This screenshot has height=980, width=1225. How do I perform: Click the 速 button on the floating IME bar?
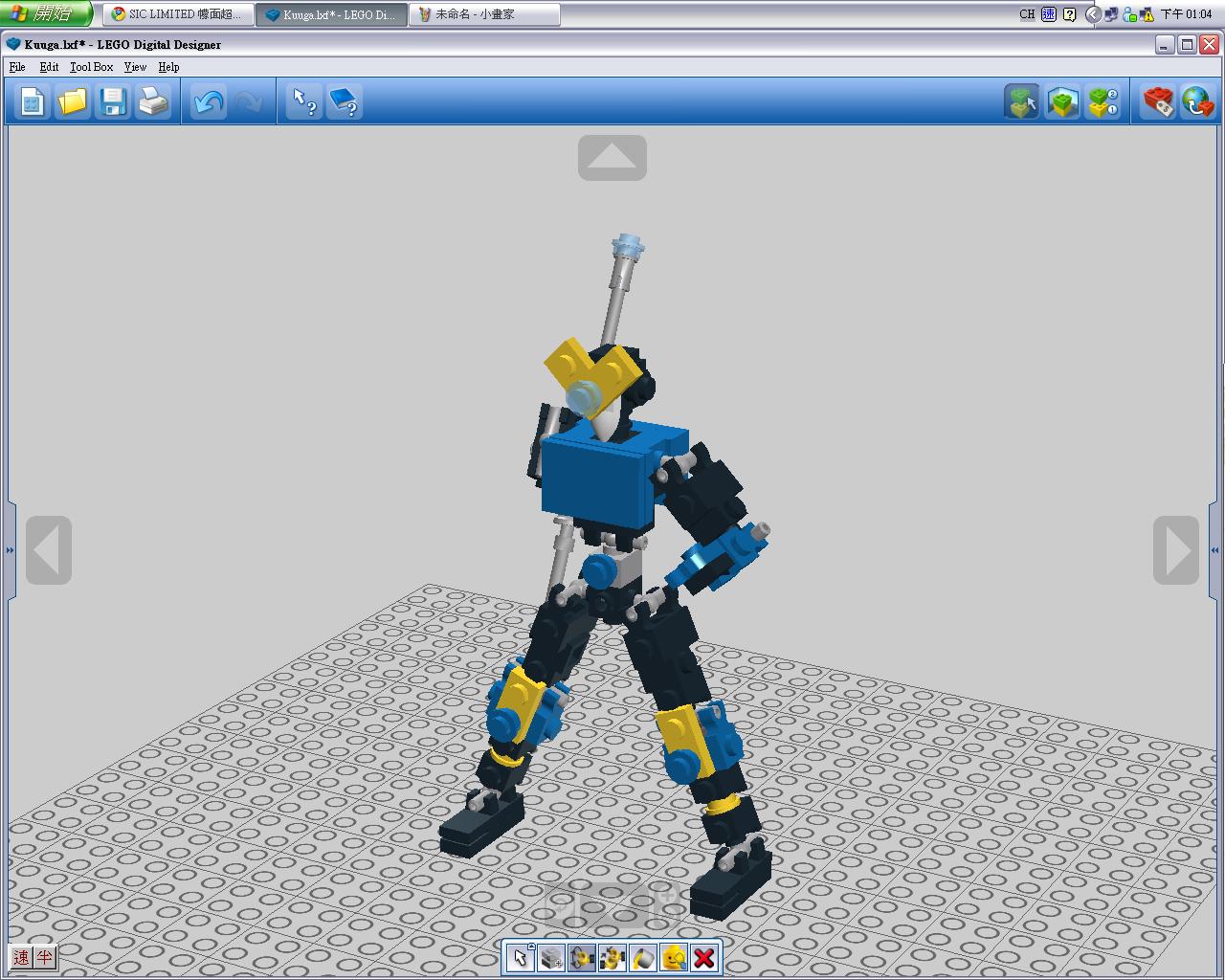[x=21, y=957]
